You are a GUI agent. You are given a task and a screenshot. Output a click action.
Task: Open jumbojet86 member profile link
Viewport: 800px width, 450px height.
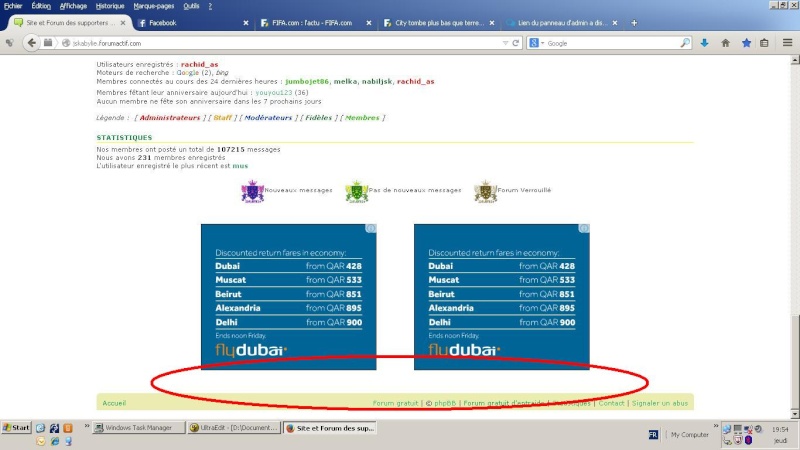click(x=307, y=81)
